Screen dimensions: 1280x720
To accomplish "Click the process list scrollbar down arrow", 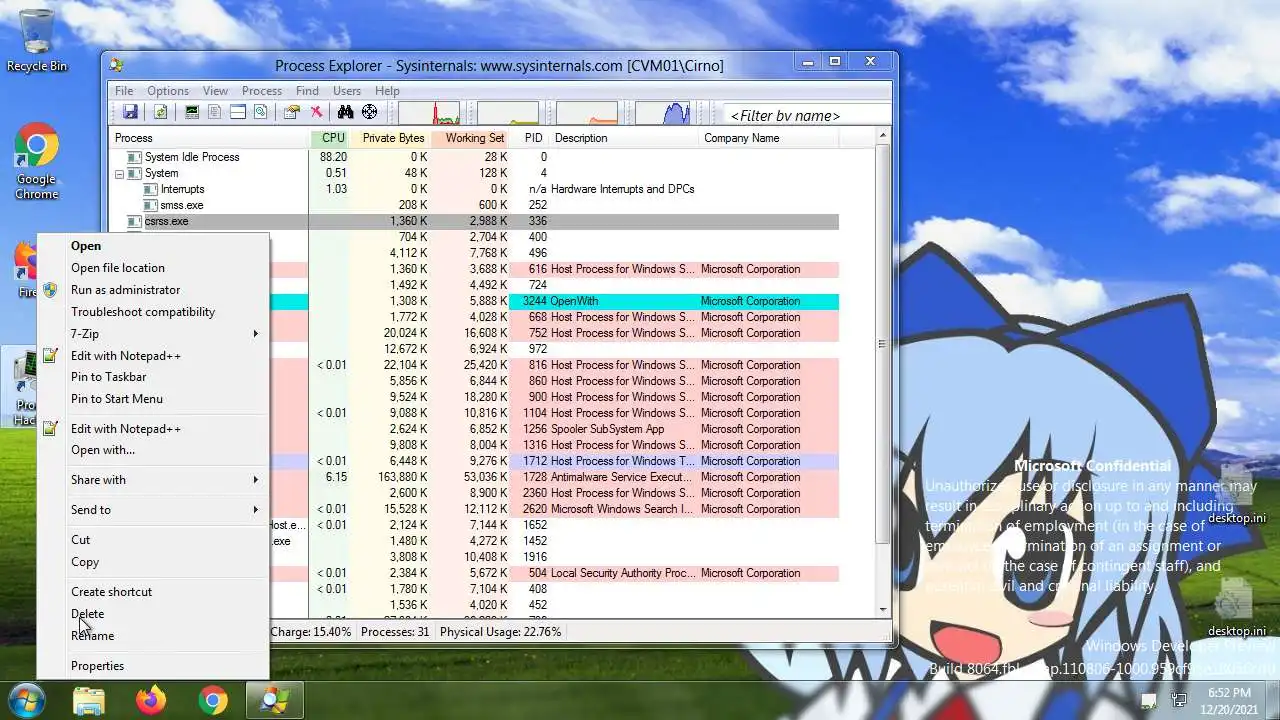I will 883,609.
